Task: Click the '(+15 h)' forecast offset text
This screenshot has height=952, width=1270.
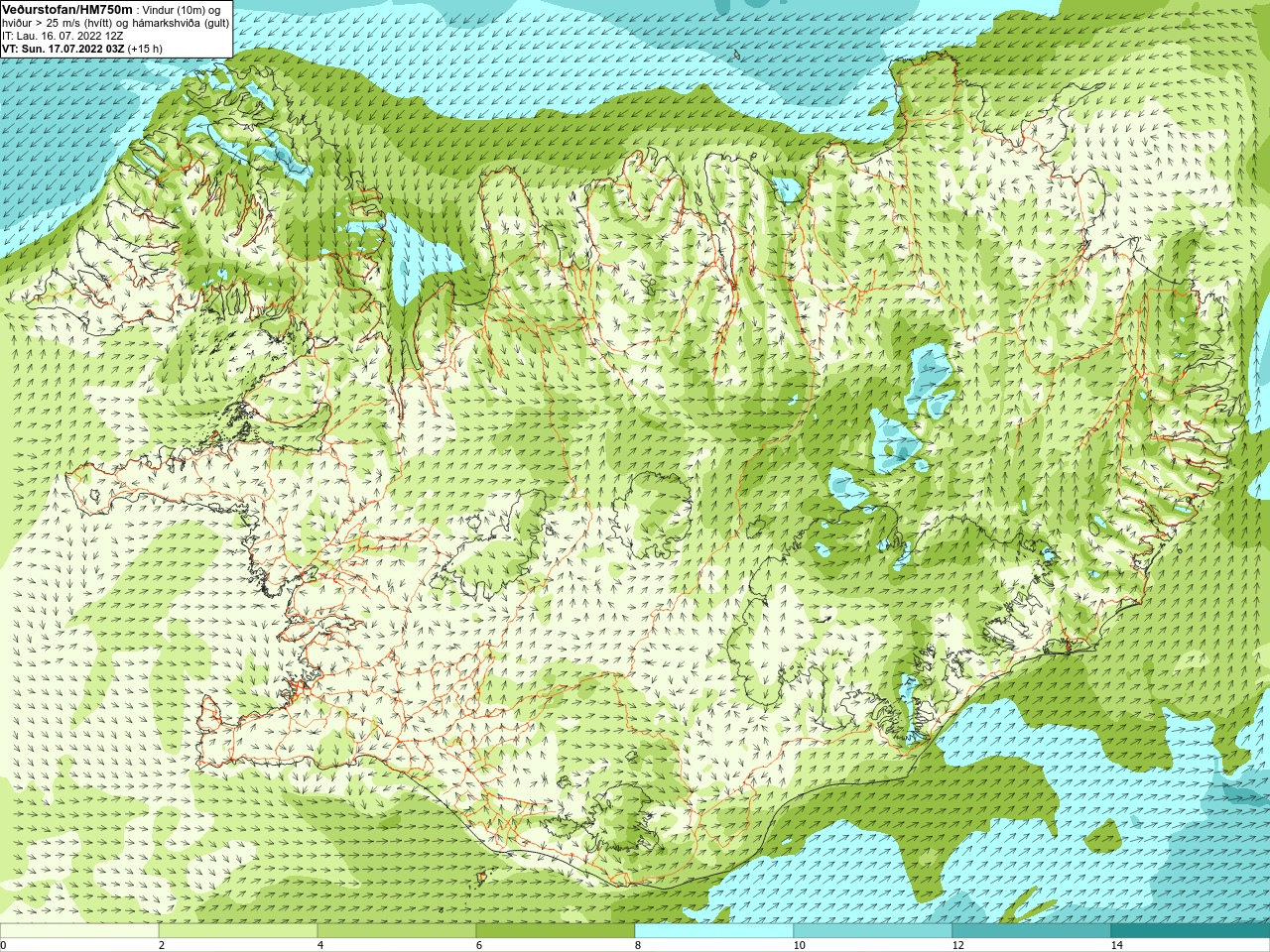Action: [x=145, y=49]
